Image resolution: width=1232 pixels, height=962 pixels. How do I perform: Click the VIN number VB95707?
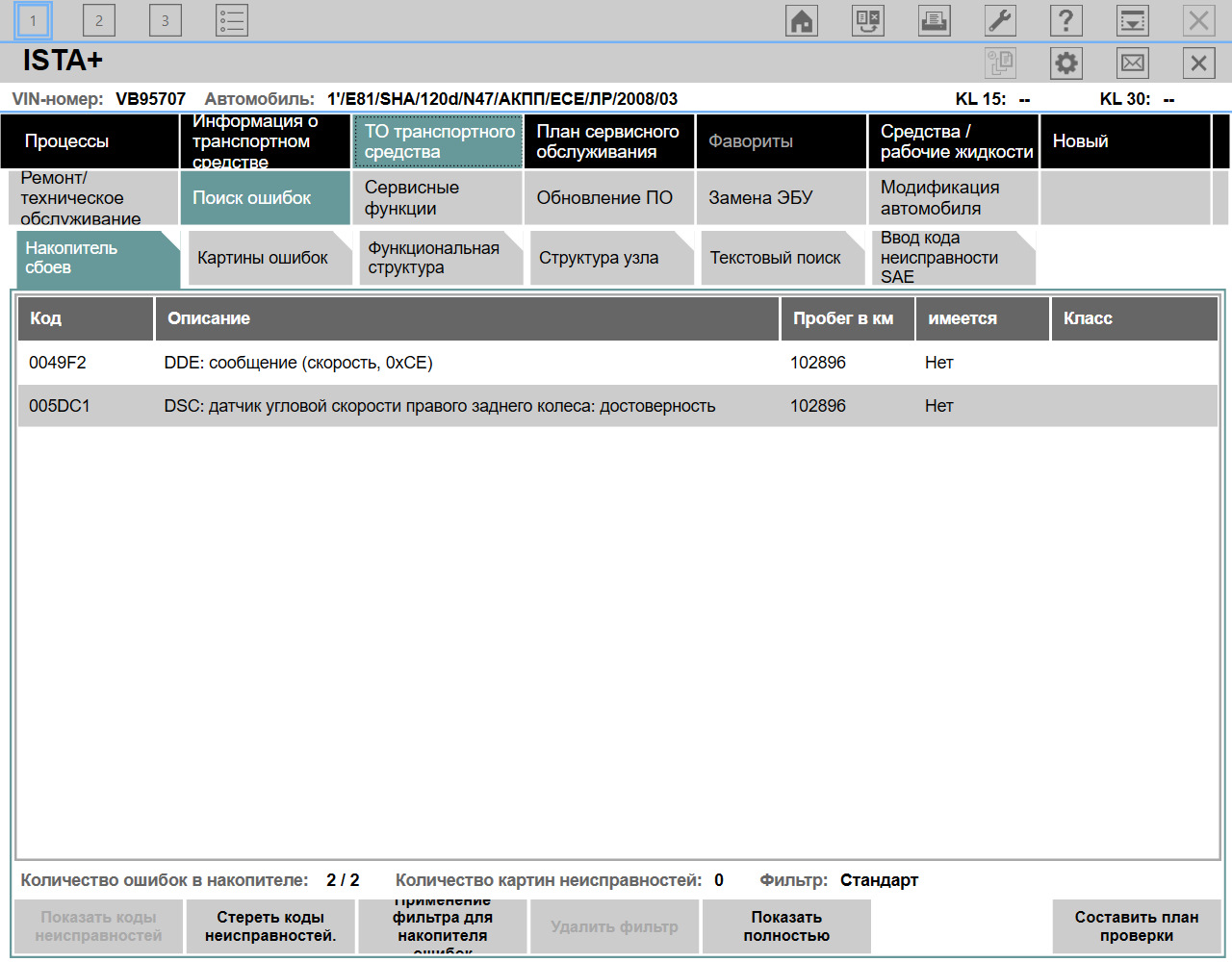151,99
